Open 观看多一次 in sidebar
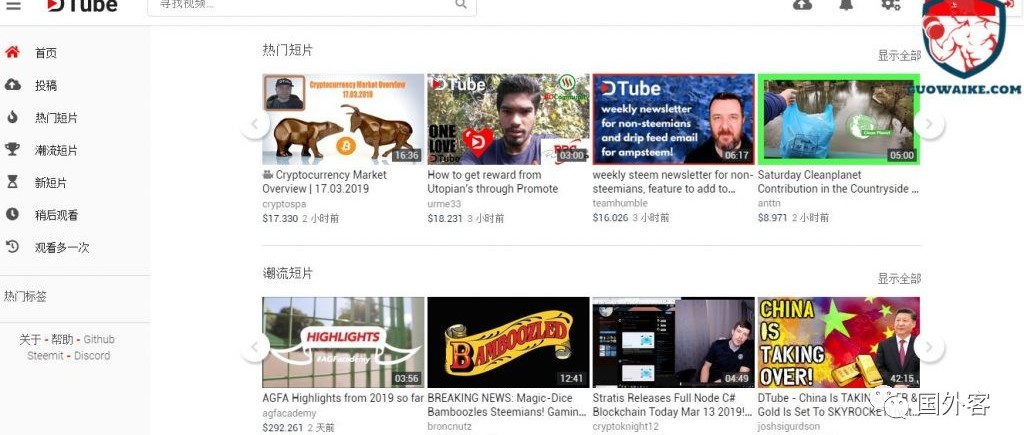The image size is (1024, 435). [x=62, y=248]
